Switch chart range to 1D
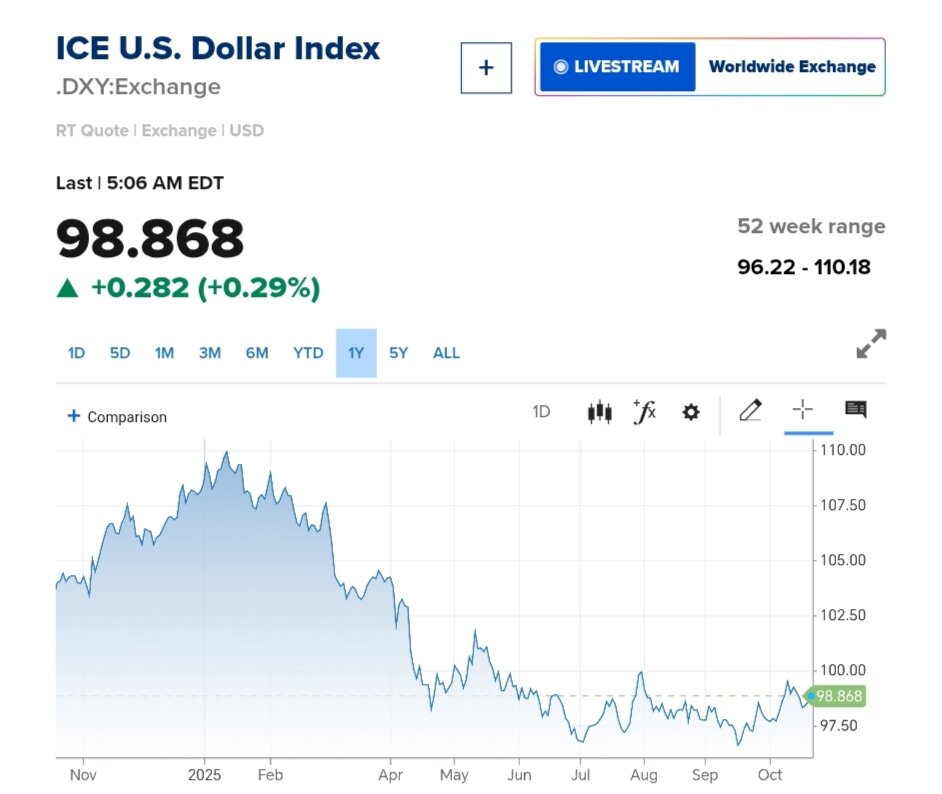Viewport: 942px width, 794px height. pyautogui.click(x=76, y=353)
